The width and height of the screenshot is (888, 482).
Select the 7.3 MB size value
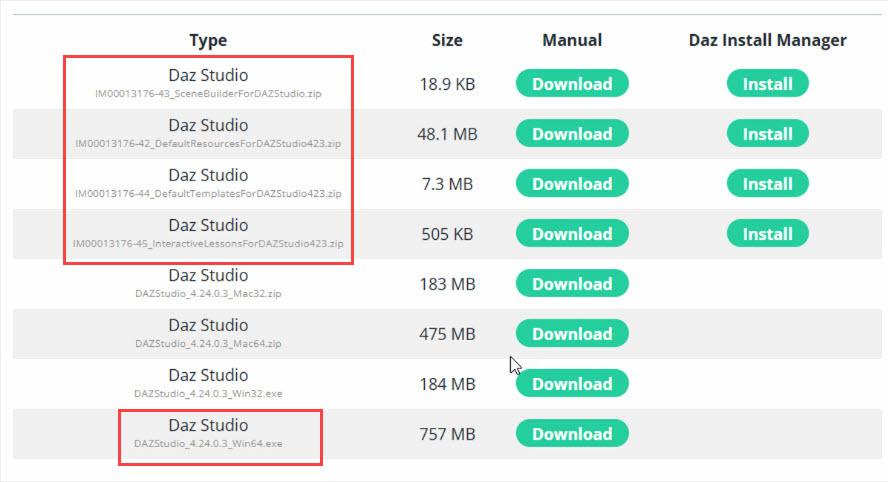[447, 184]
